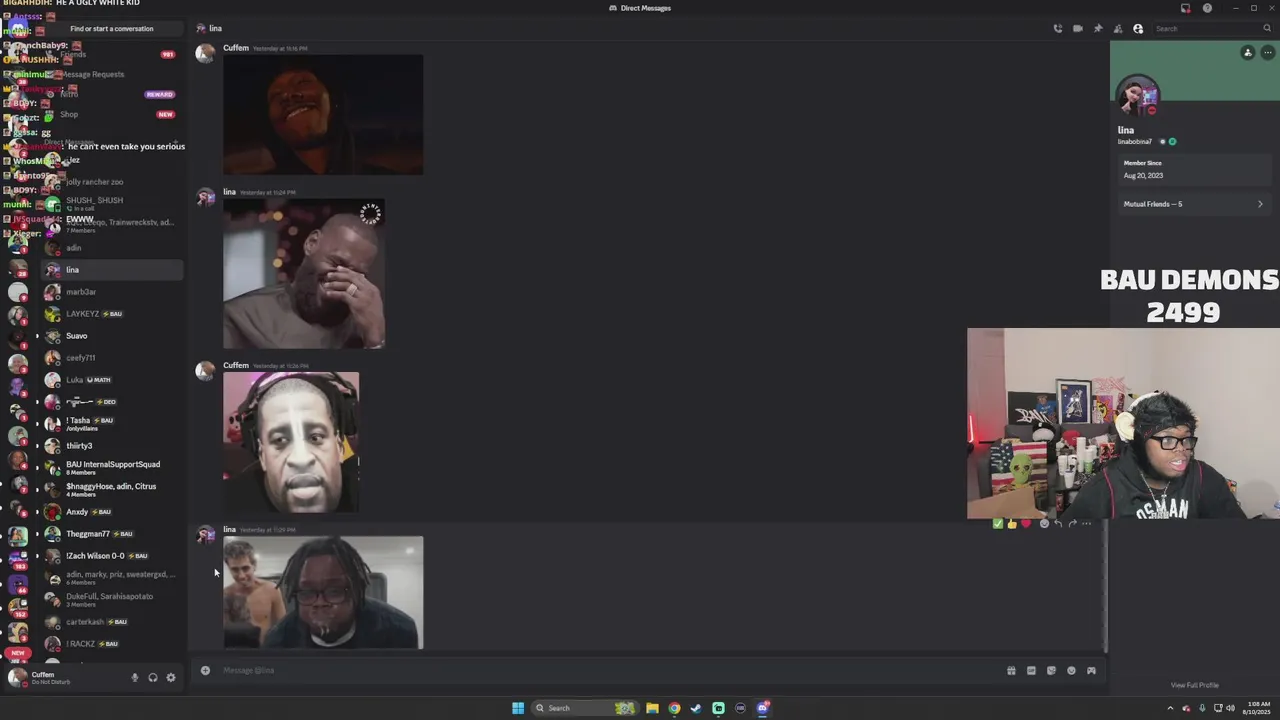This screenshot has width=1280, height=720.
Task: Open File Explorer from taskbar
Action: [652, 708]
